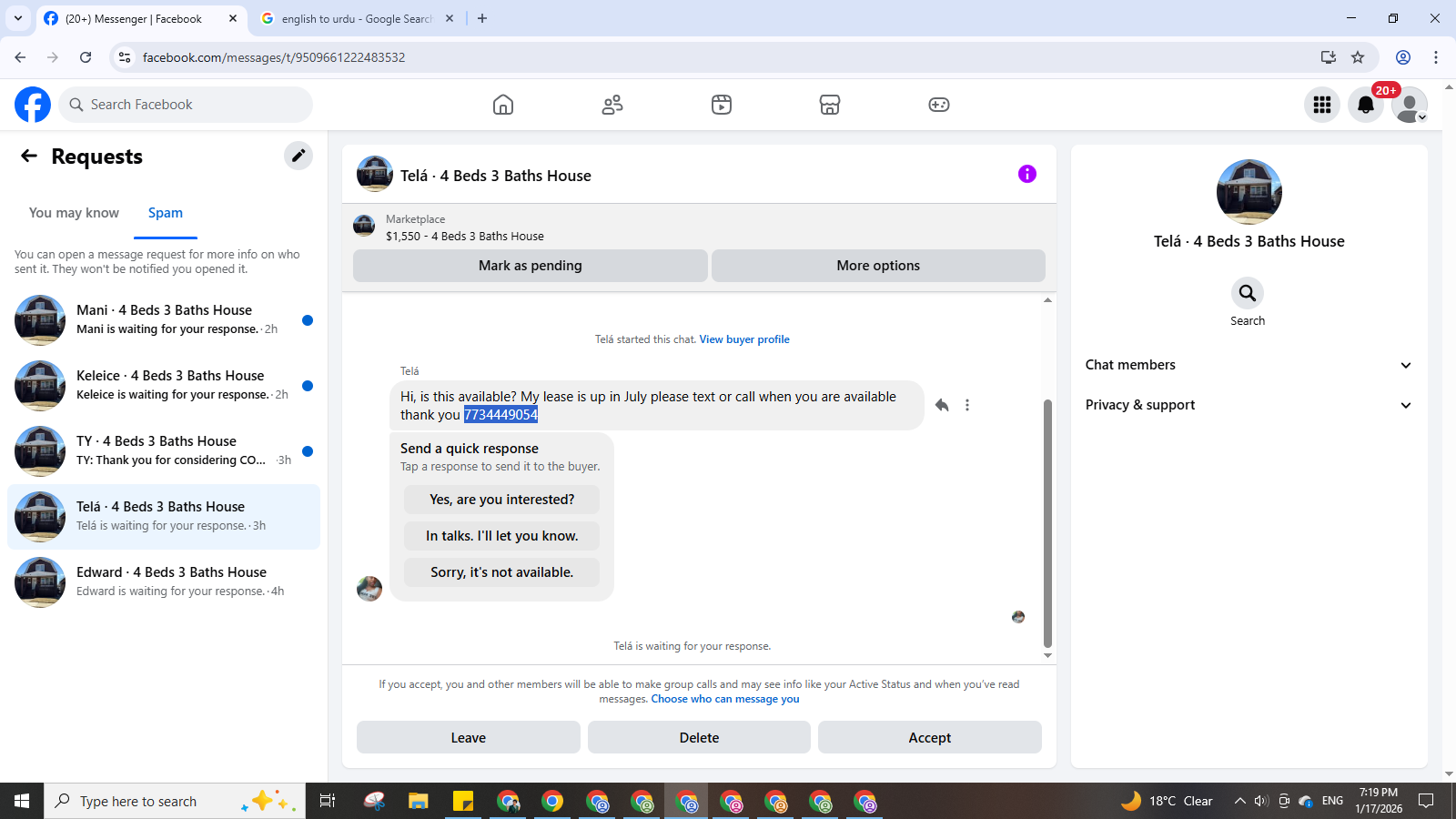
Task: Open conversation information purple icon
Action: 1027,174
